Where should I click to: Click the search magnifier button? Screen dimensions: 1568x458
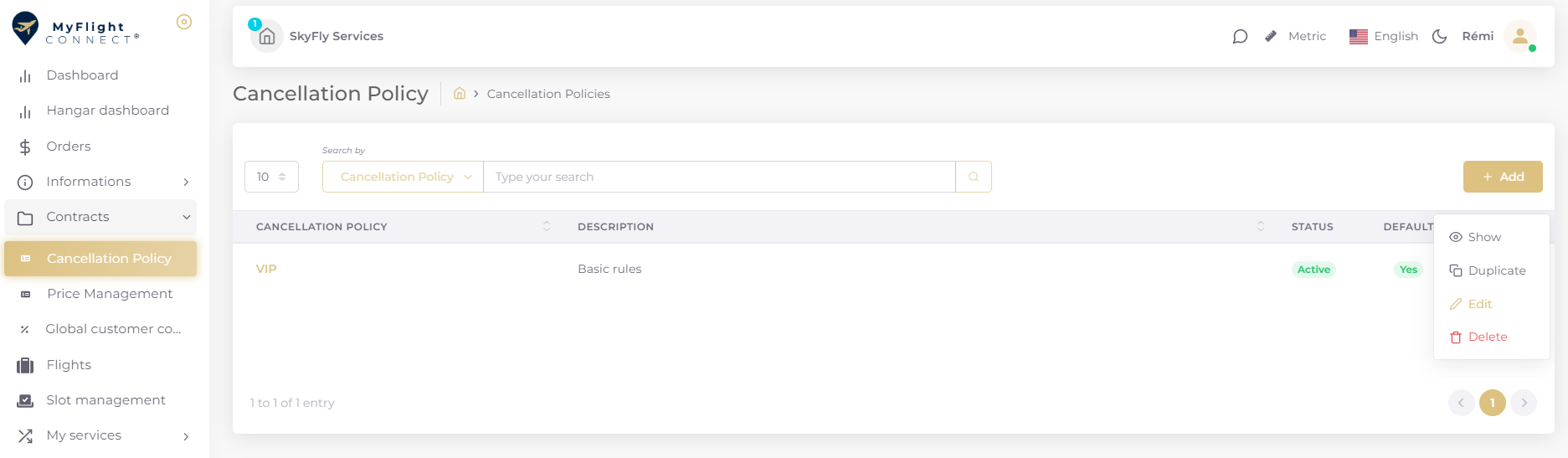pos(974,177)
